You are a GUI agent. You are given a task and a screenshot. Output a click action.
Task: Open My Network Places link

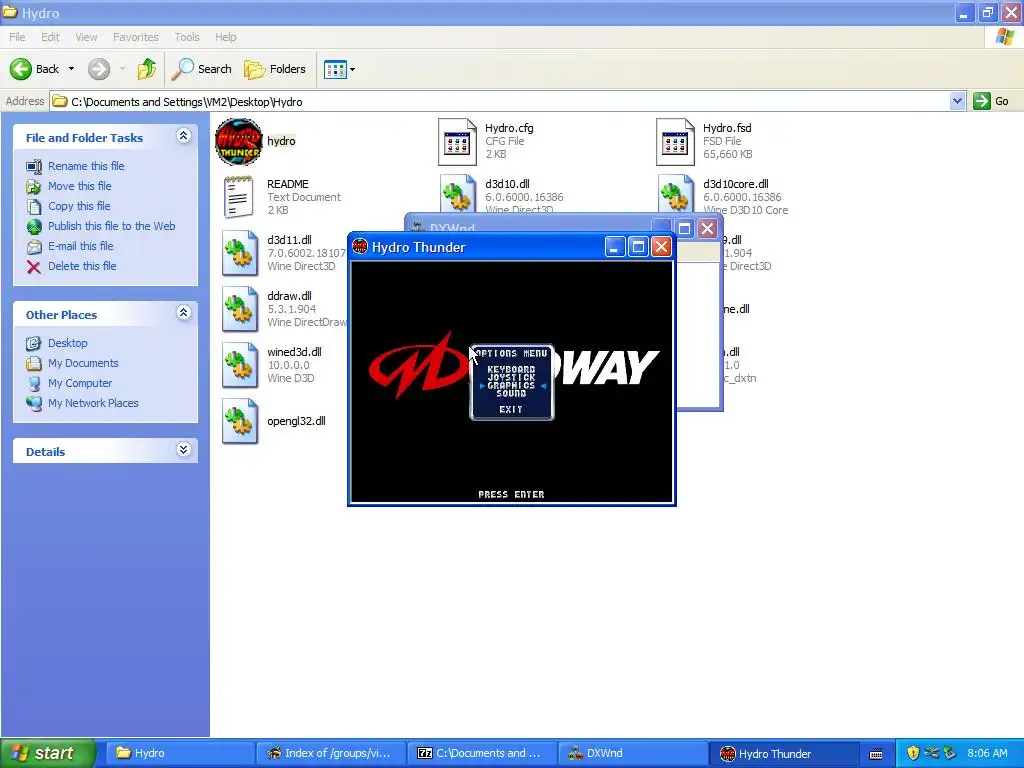click(93, 403)
